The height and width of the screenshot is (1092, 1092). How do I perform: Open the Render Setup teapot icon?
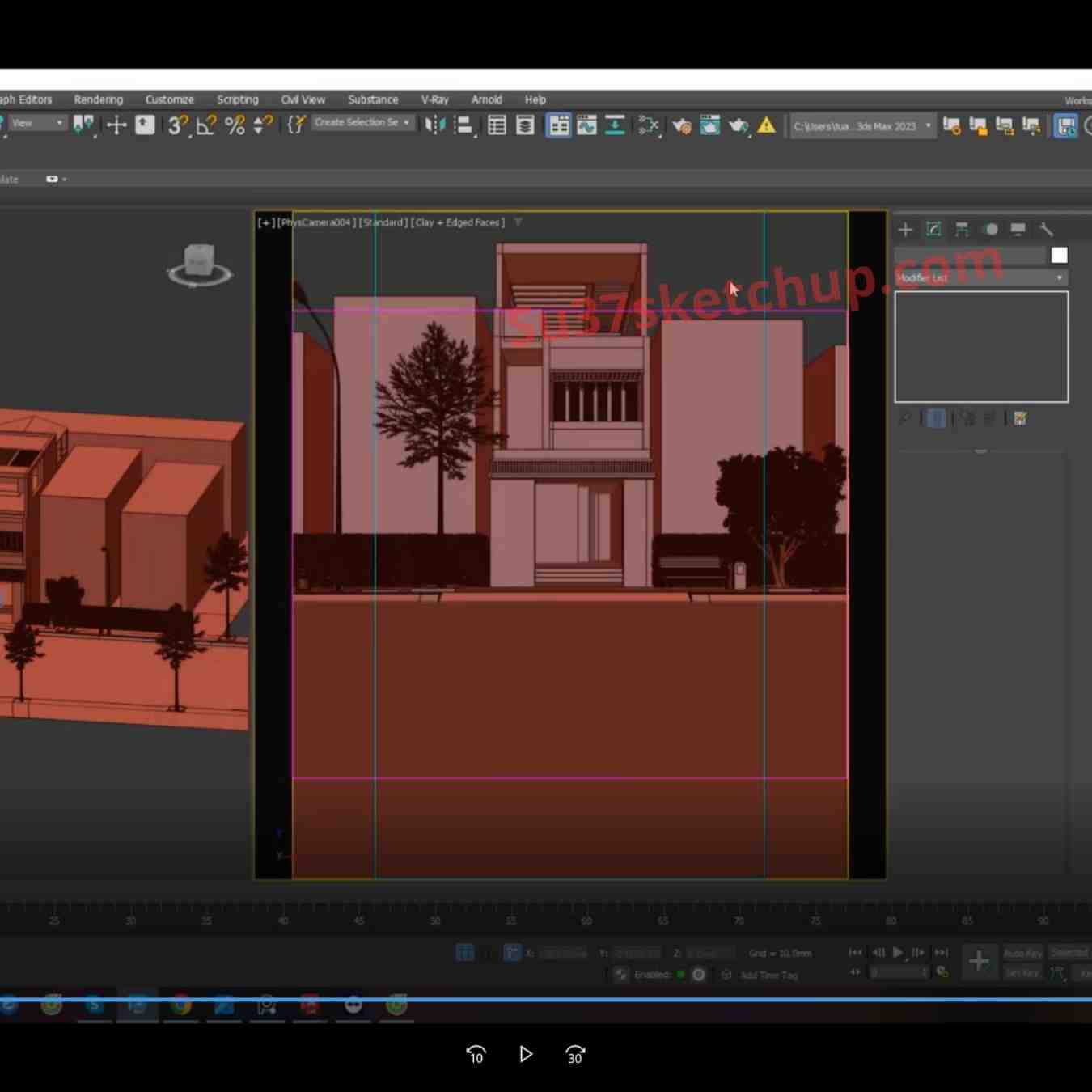click(682, 125)
